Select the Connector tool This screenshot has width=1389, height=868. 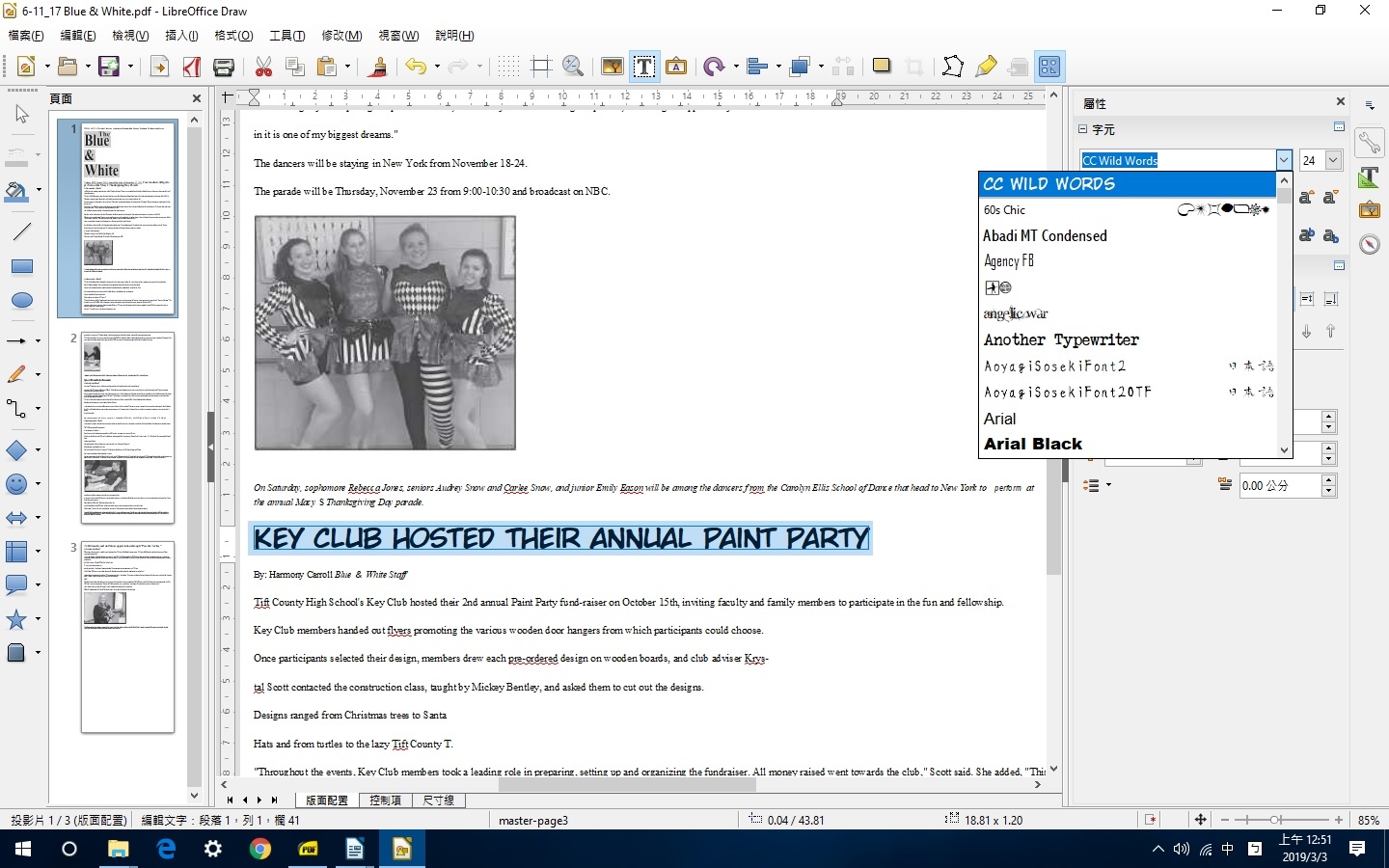(x=16, y=409)
